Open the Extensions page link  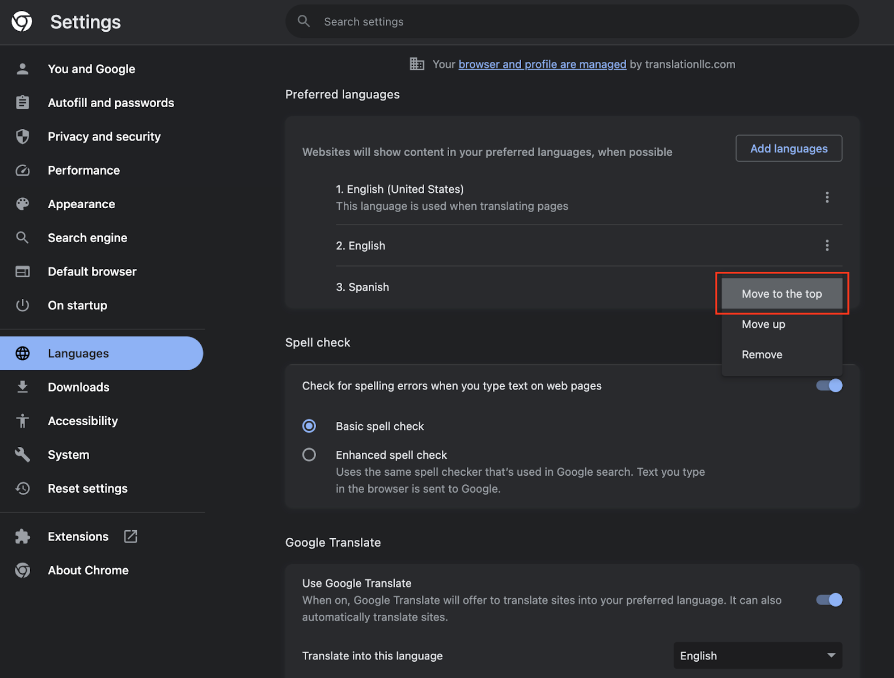tap(78, 536)
